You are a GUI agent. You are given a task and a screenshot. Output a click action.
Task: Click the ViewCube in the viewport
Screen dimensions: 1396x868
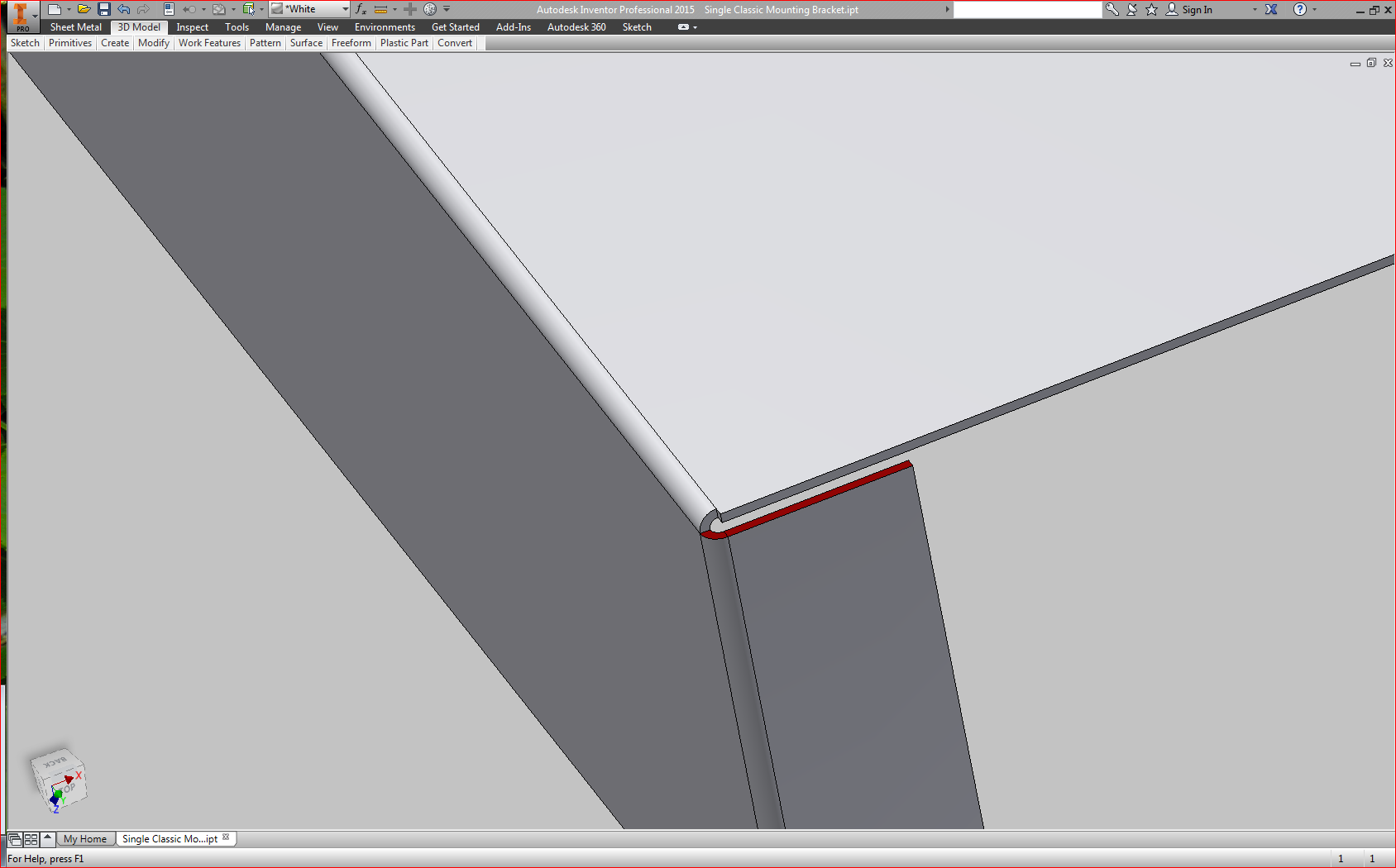(x=58, y=780)
